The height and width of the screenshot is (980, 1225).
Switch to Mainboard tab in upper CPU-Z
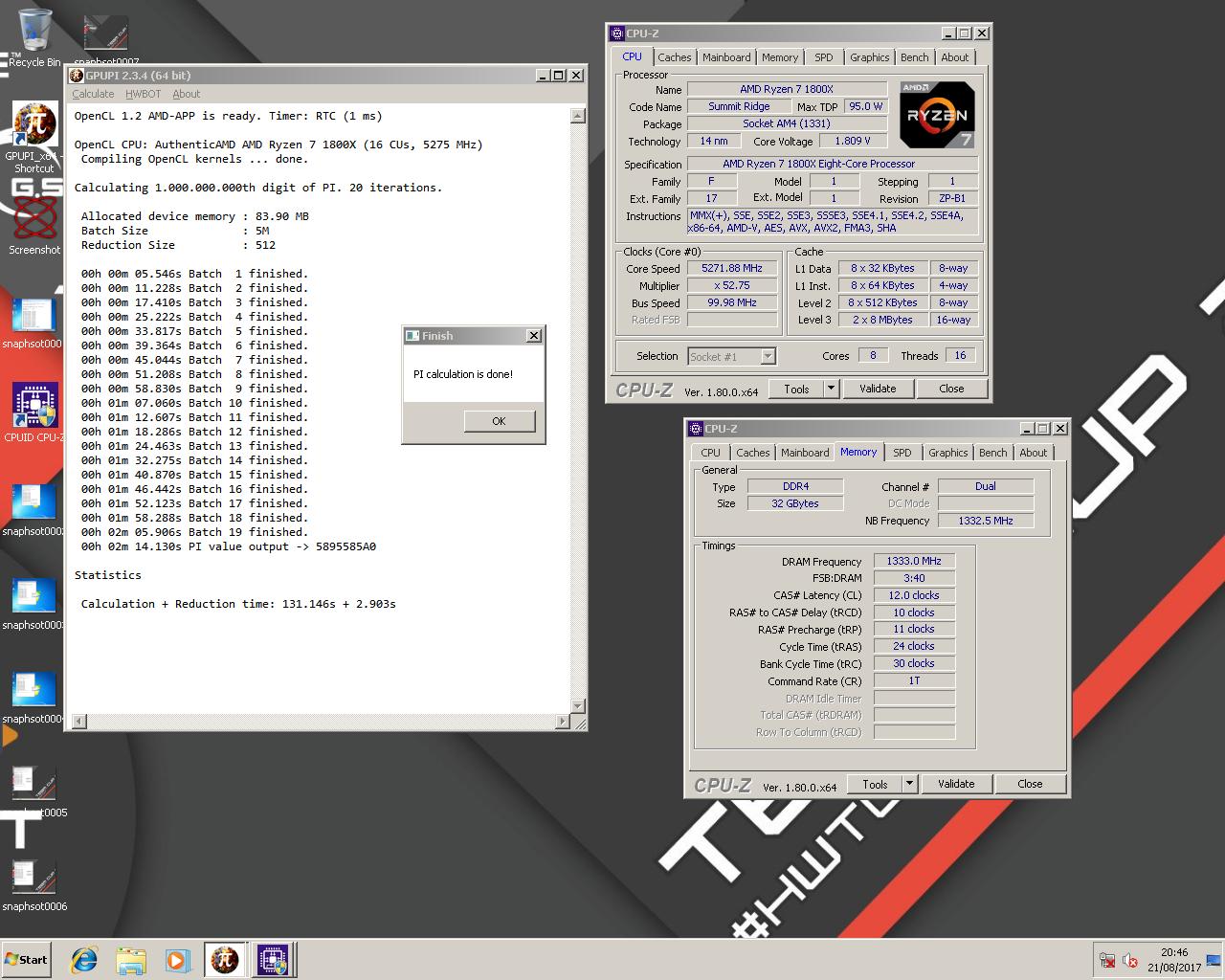tap(726, 57)
